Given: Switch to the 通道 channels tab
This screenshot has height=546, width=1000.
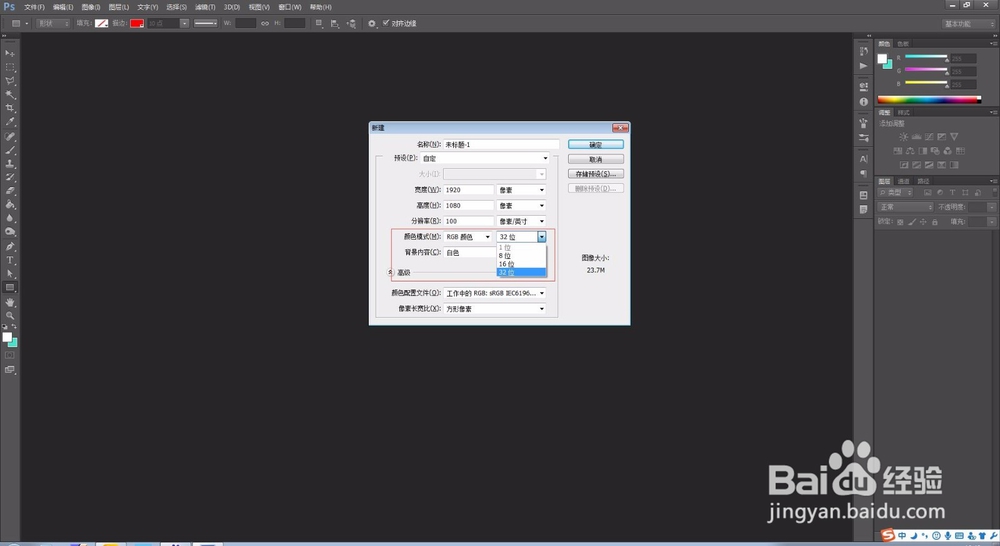Looking at the screenshot, I should click(x=904, y=181).
